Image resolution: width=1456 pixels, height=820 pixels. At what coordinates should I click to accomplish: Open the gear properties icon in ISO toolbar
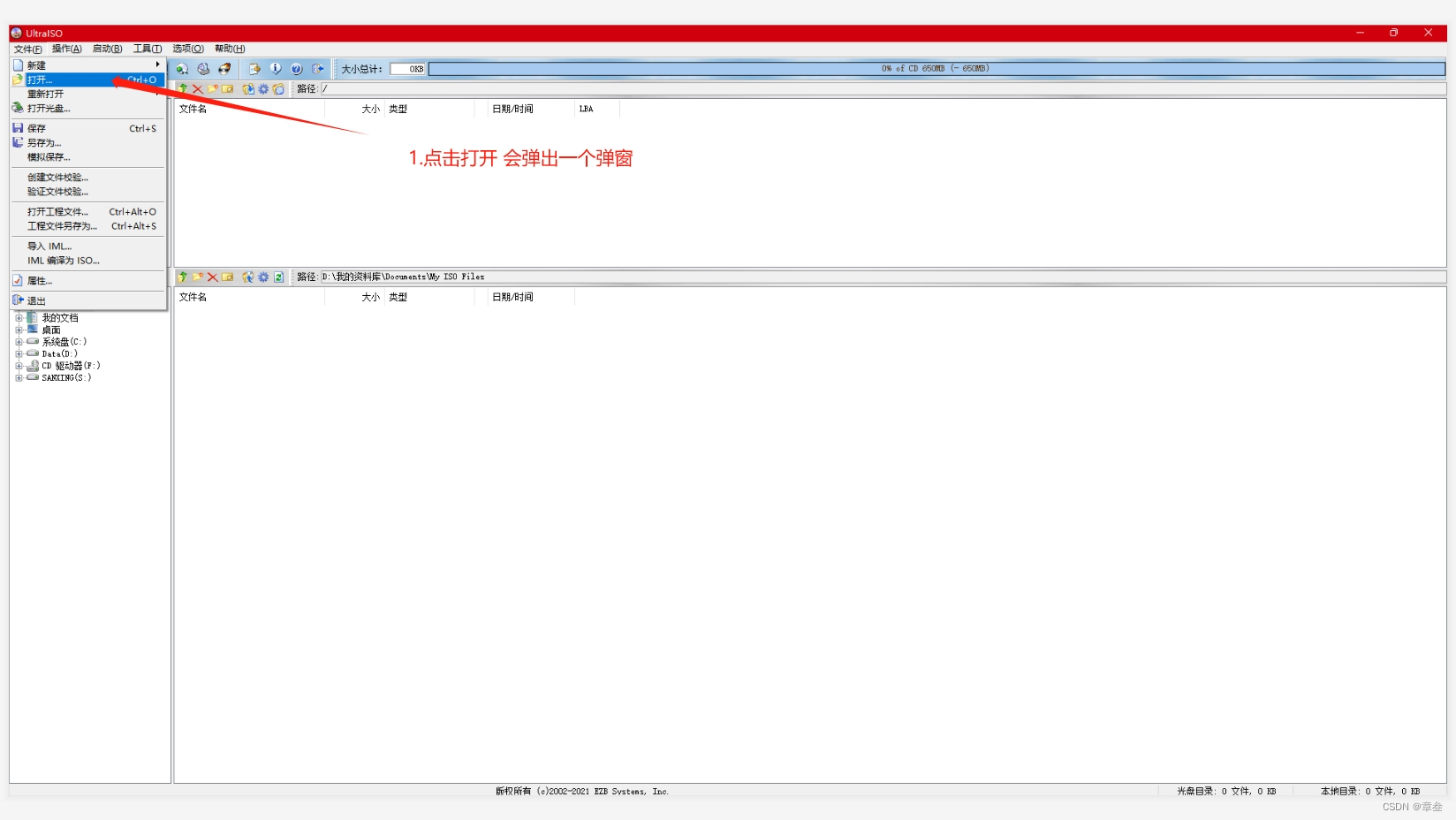tap(263, 89)
